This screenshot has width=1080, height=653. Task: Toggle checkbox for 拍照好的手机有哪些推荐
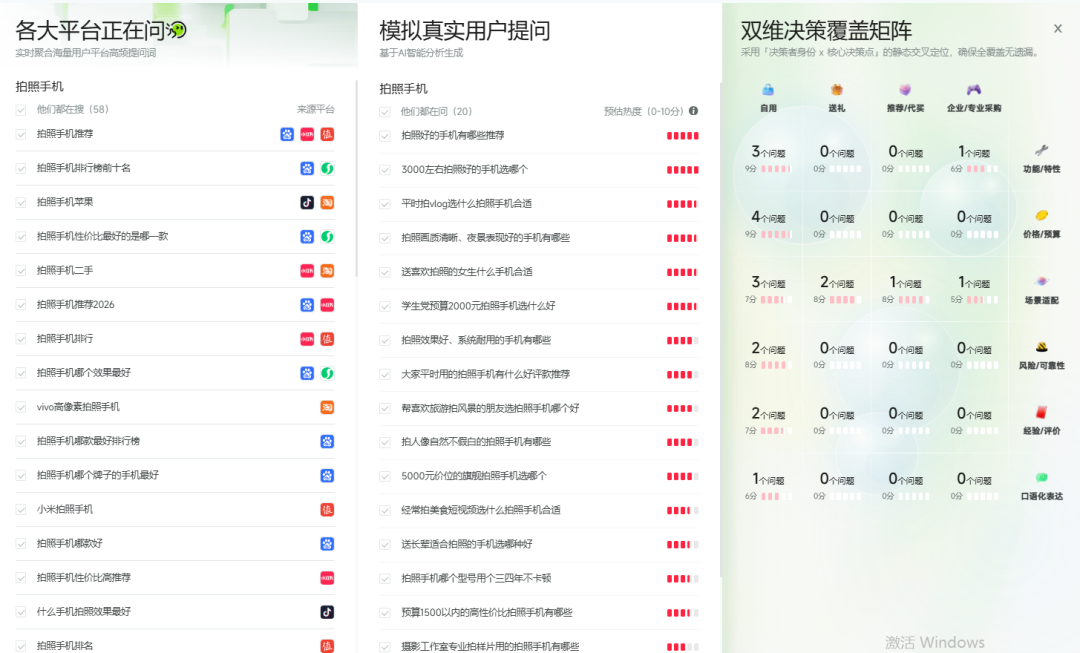coord(385,136)
